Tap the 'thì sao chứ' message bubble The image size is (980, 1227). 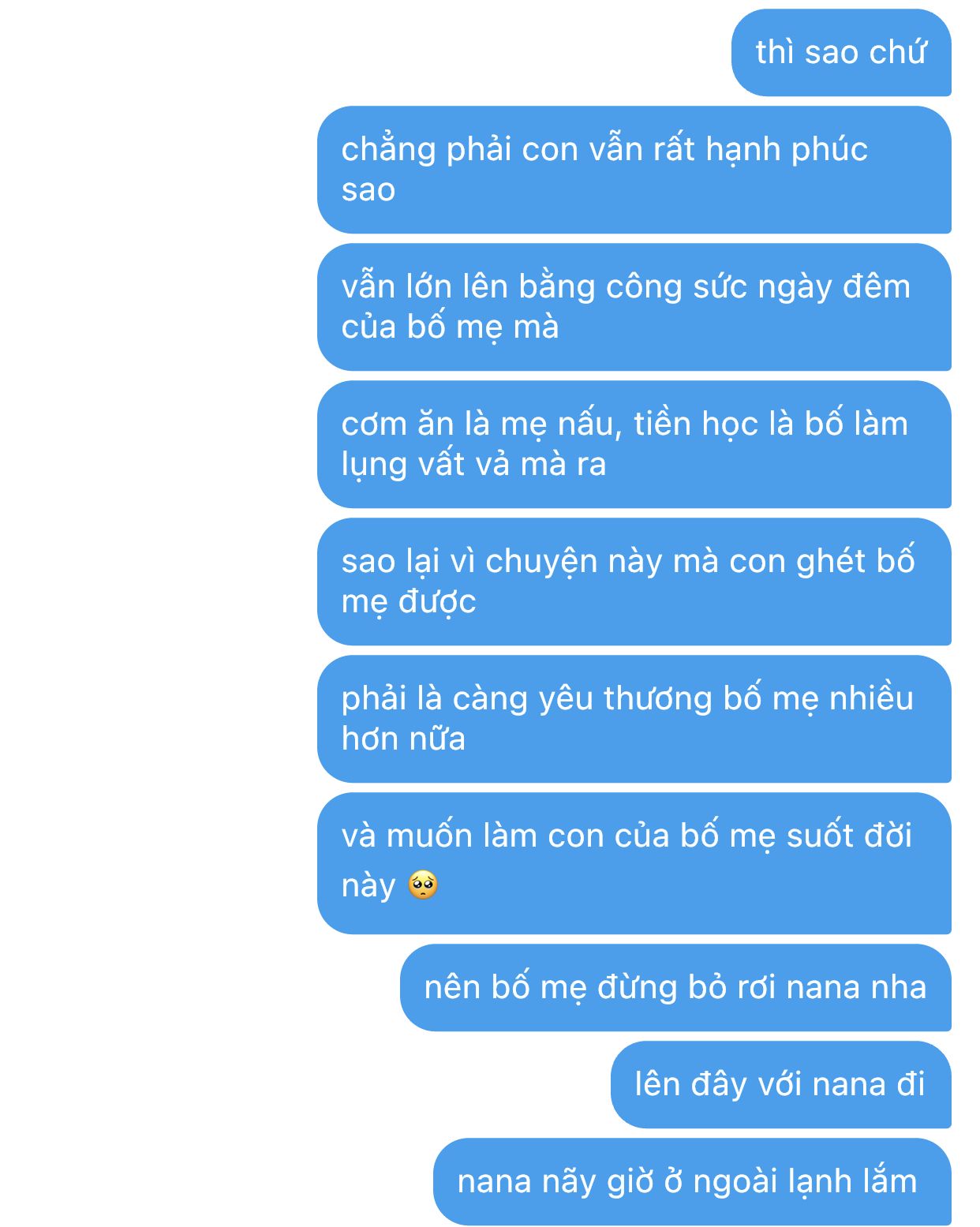(x=841, y=53)
